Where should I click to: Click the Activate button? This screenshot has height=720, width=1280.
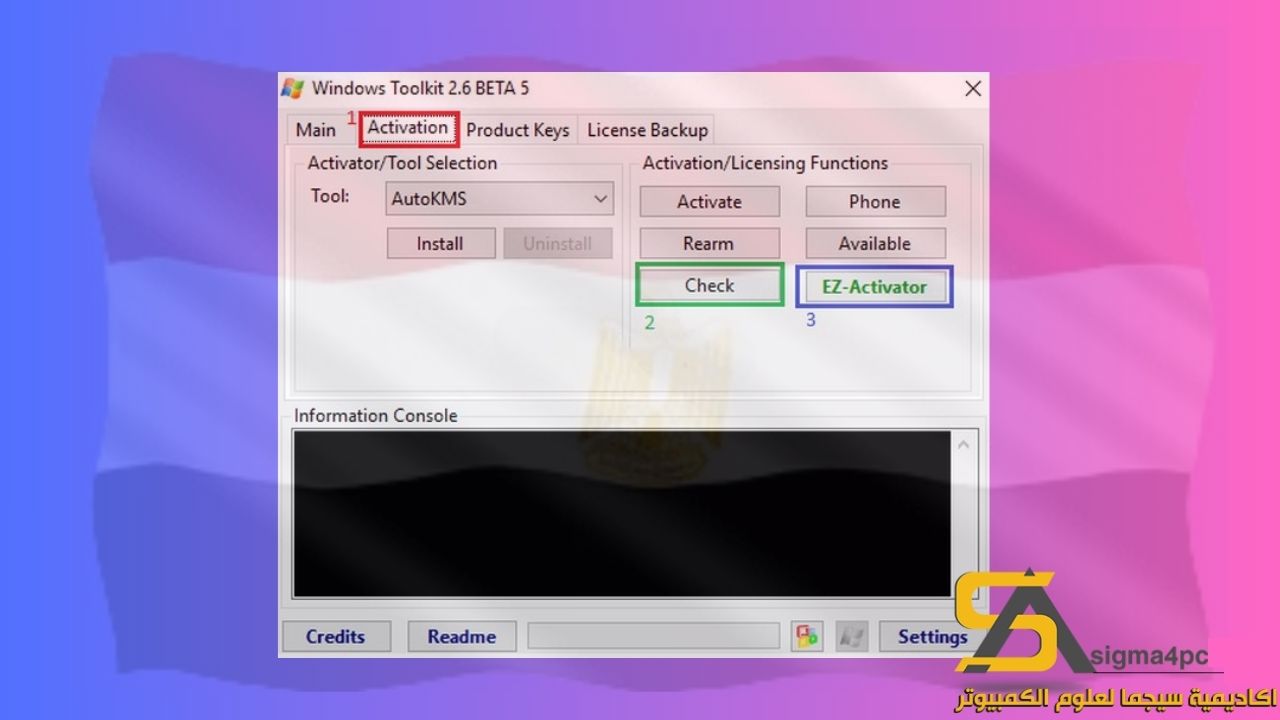[709, 201]
